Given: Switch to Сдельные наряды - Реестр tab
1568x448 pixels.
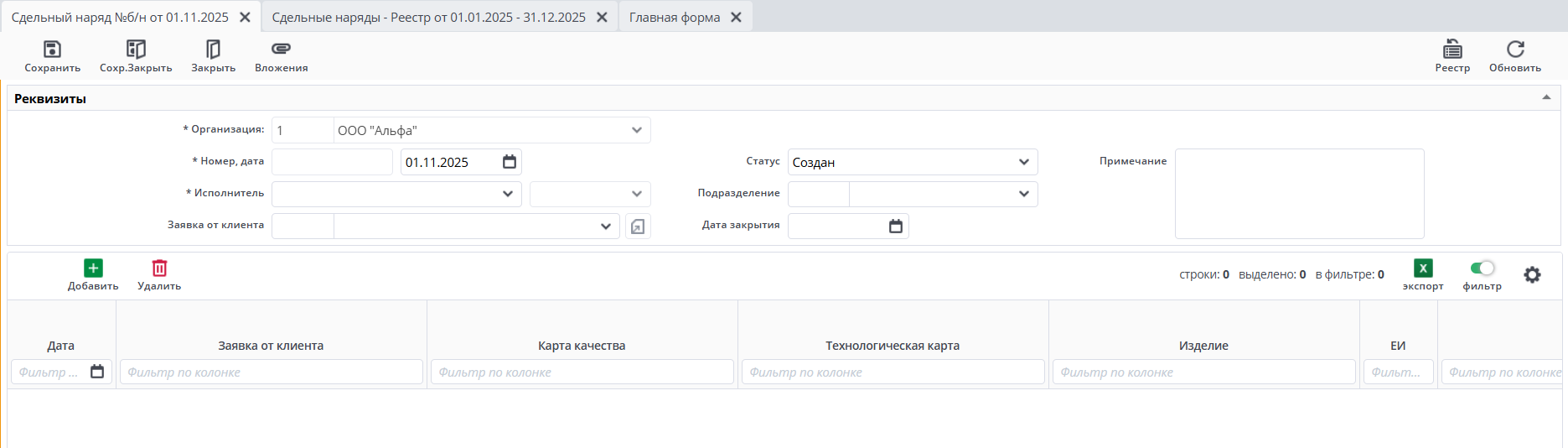Looking at the screenshot, I should click(428, 18).
